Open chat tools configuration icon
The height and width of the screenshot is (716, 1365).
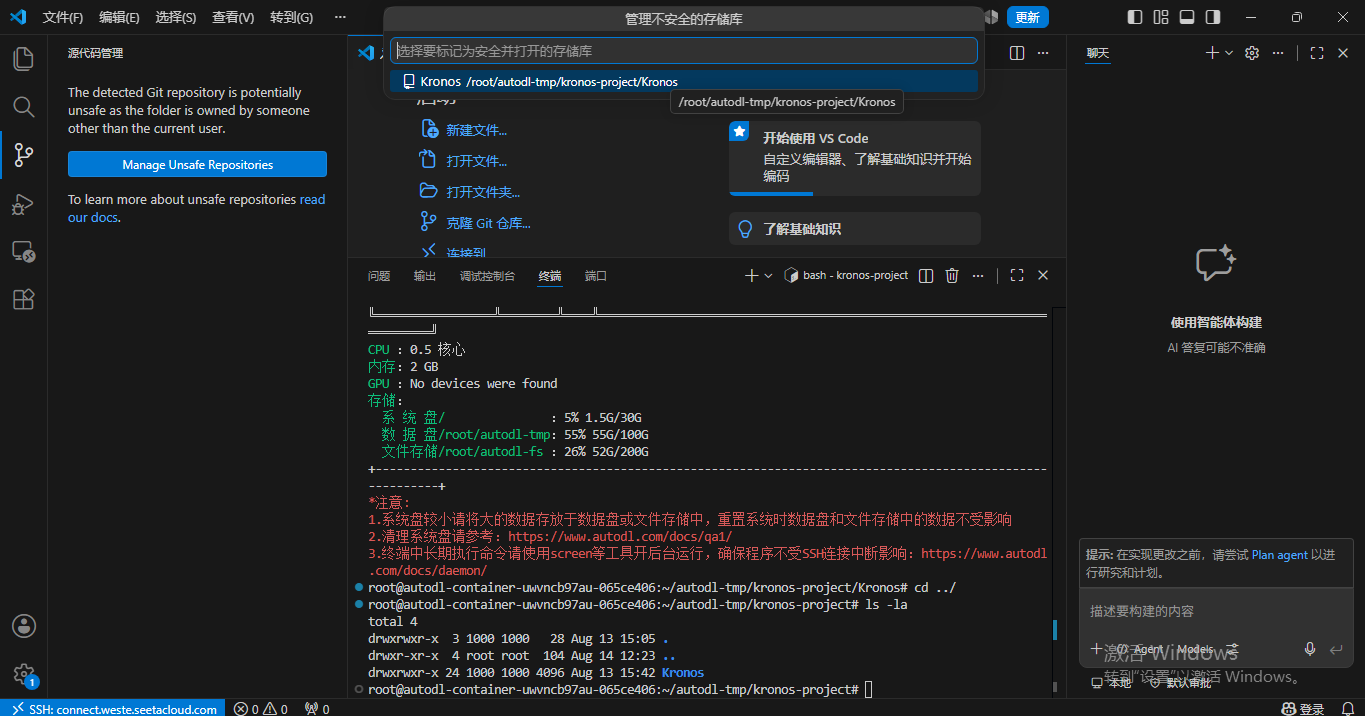point(1233,649)
